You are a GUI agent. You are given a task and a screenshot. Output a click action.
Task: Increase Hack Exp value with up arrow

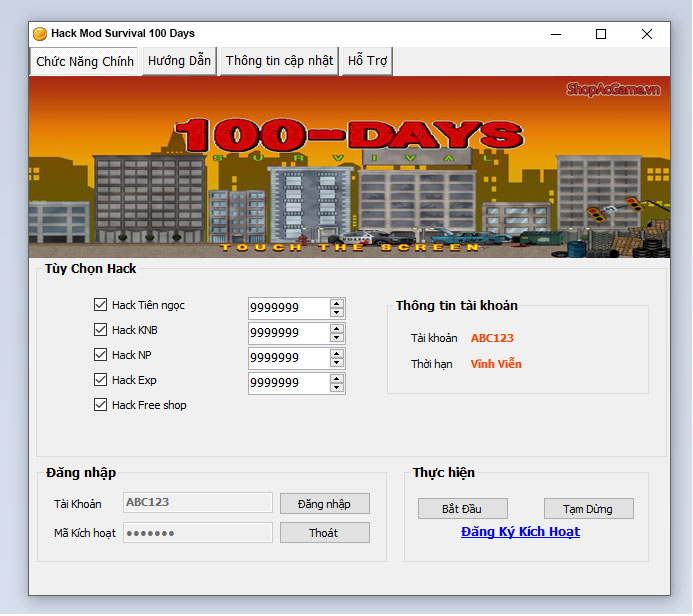[x=337, y=379]
